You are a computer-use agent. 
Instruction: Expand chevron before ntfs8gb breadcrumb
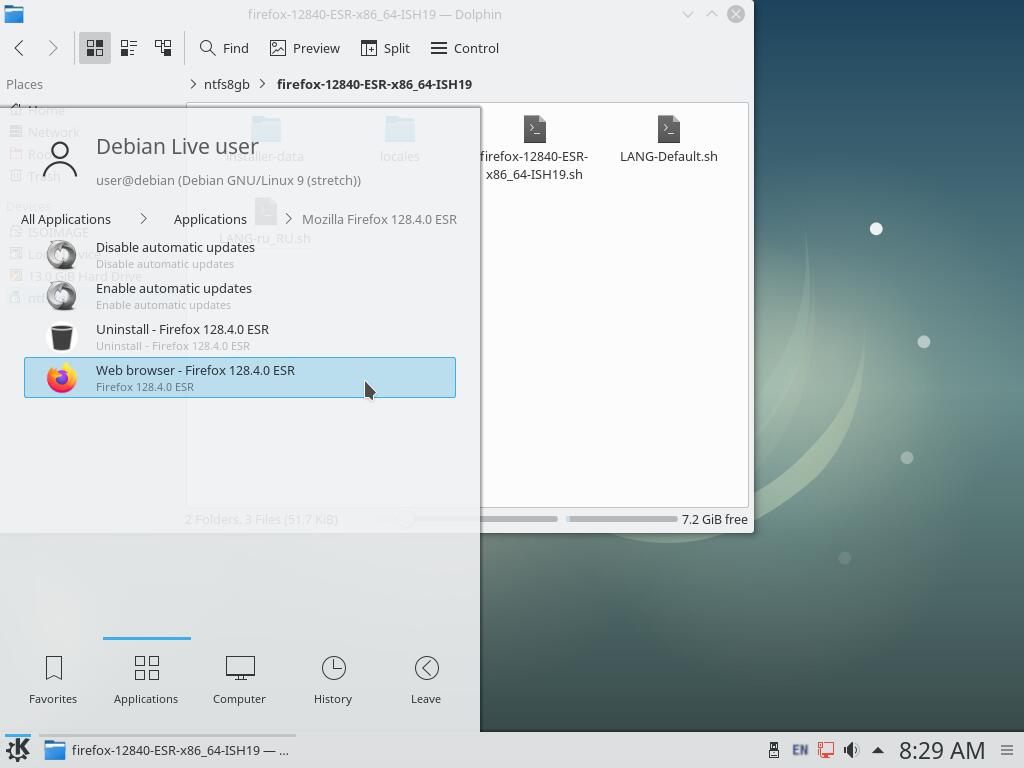pyautogui.click(x=193, y=84)
